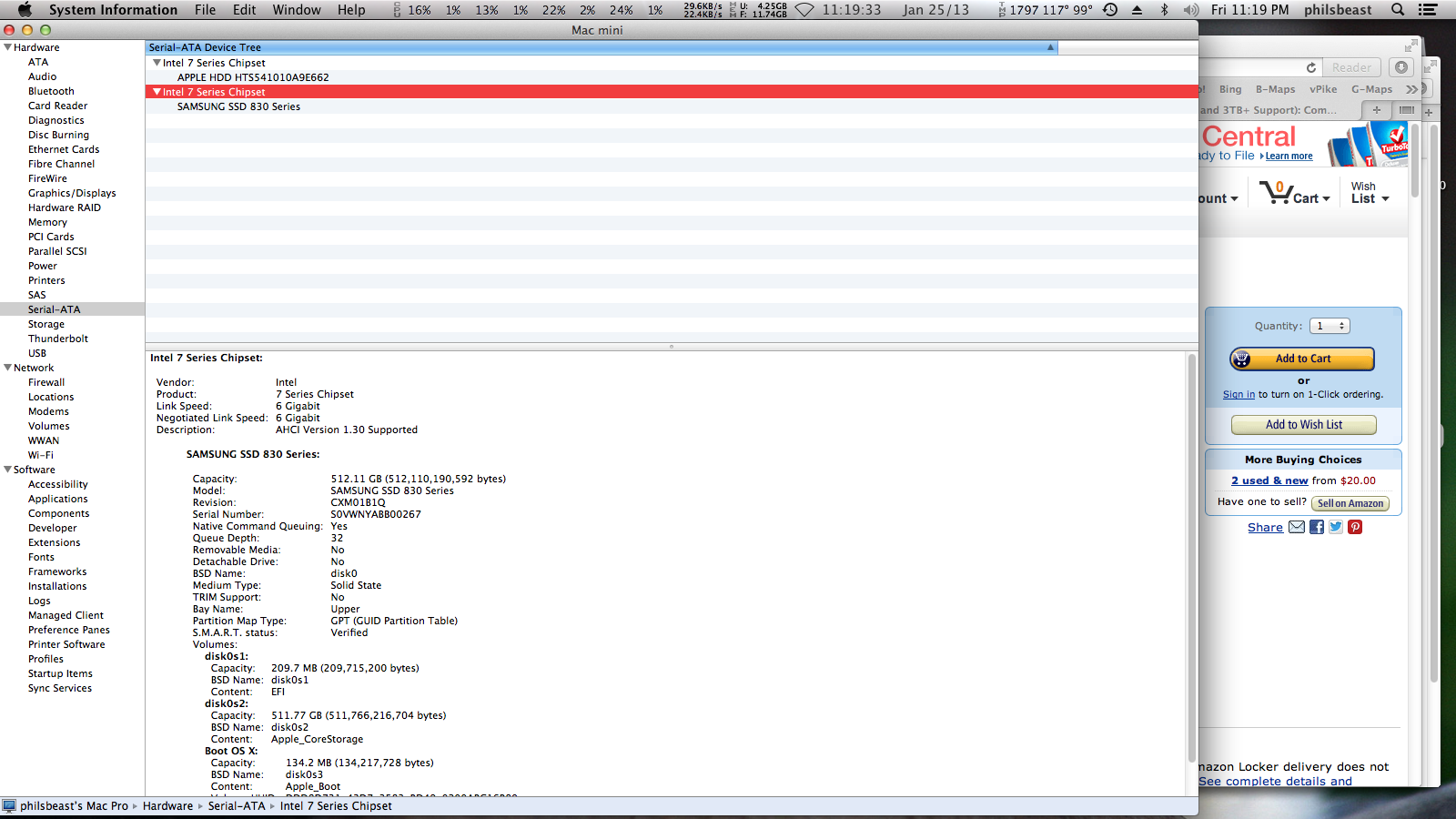Open the B-Maps bookmark in Safari
The height and width of the screenshot is (819, 1456).
(1275, 89)
